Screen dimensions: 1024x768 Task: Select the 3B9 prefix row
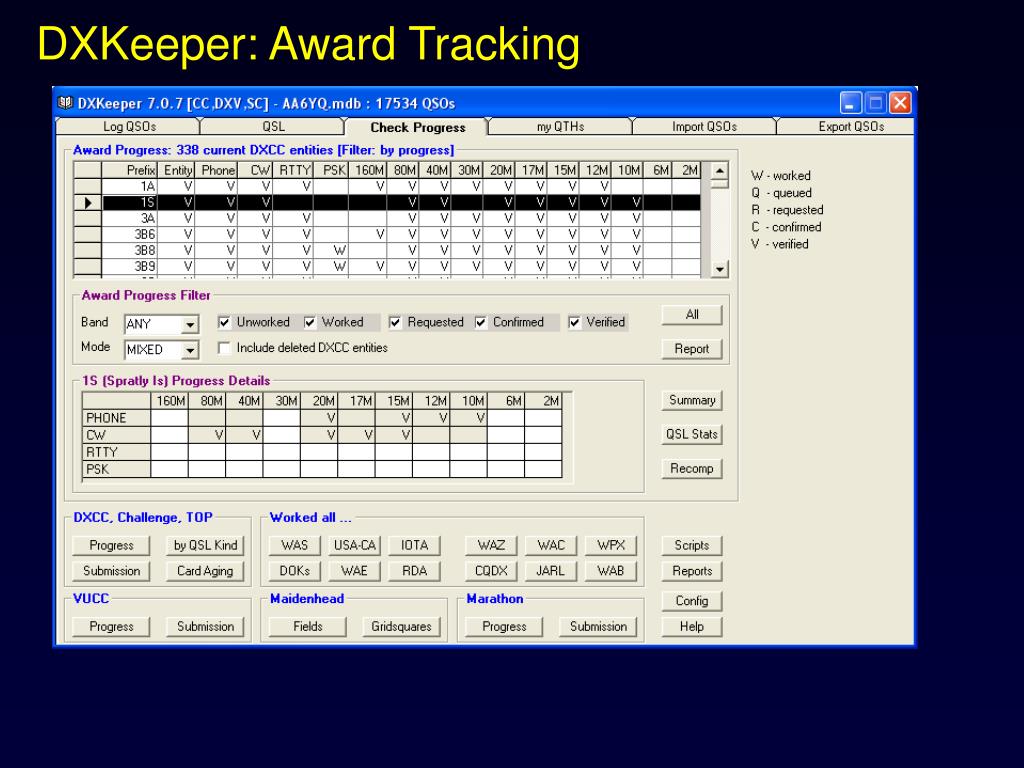tap(387, 266)
